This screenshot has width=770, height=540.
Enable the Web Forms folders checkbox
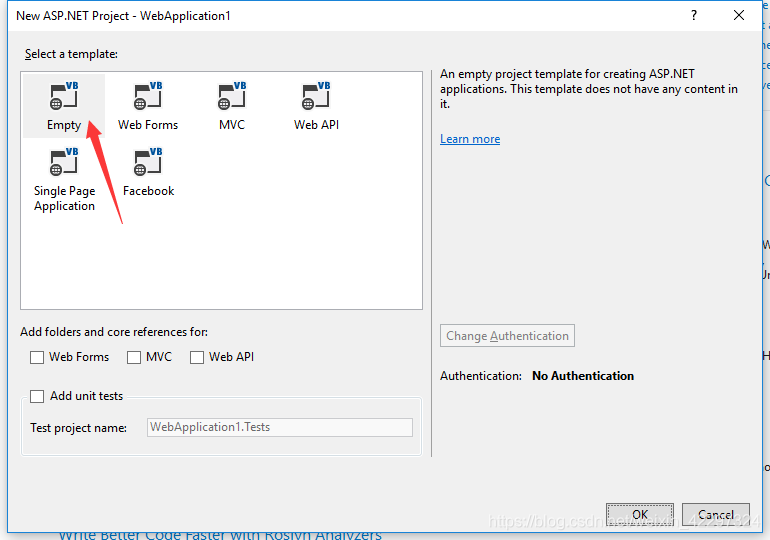click(x=37, y=357)
